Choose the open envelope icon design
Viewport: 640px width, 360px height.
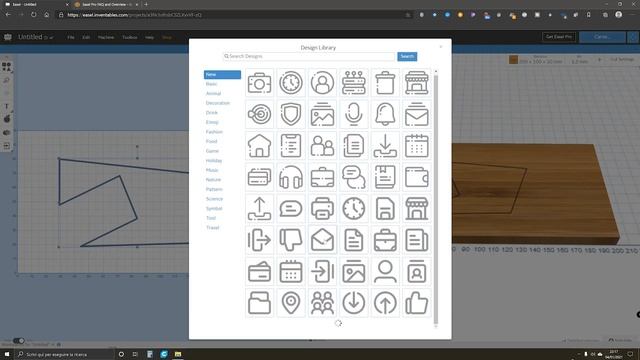[322, 240]
